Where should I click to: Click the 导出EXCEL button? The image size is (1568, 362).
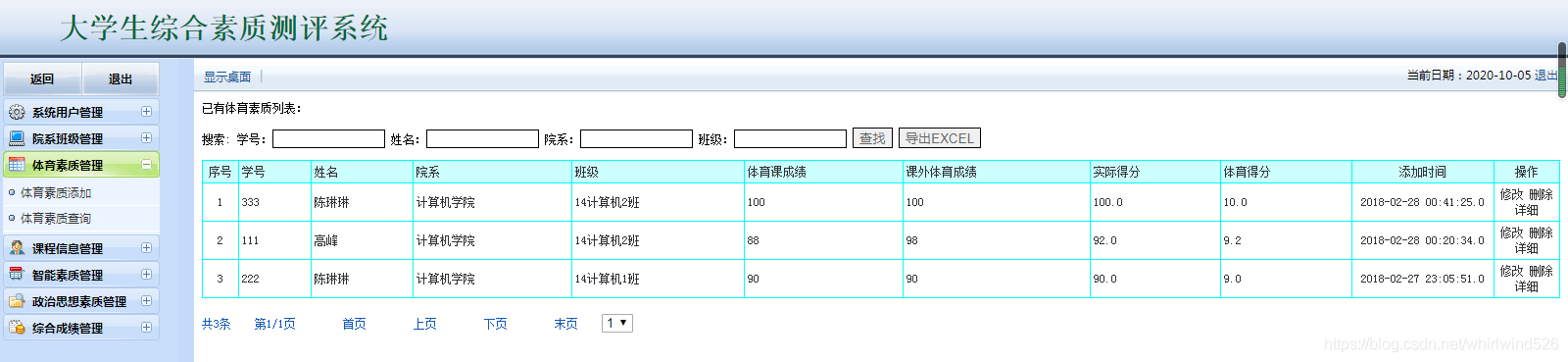(939, 138)
